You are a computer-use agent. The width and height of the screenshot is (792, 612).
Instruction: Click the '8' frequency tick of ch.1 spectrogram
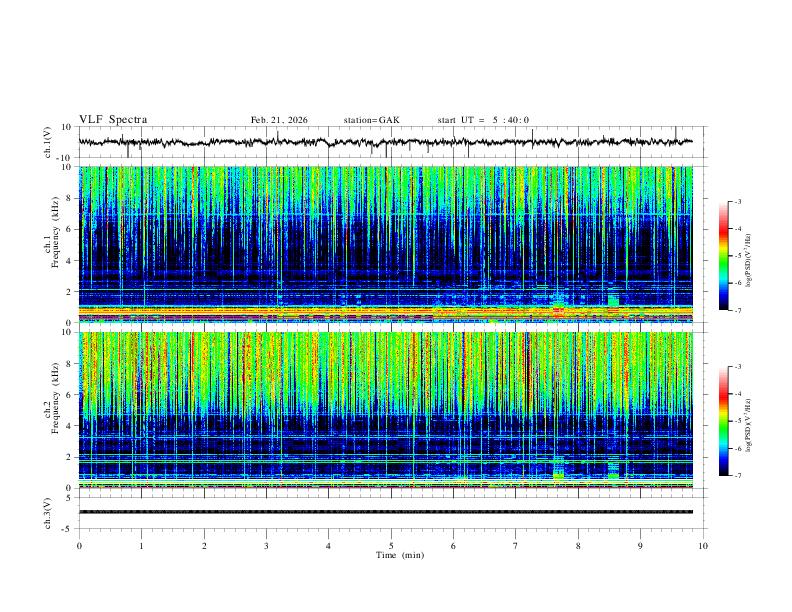click(69, 198)
